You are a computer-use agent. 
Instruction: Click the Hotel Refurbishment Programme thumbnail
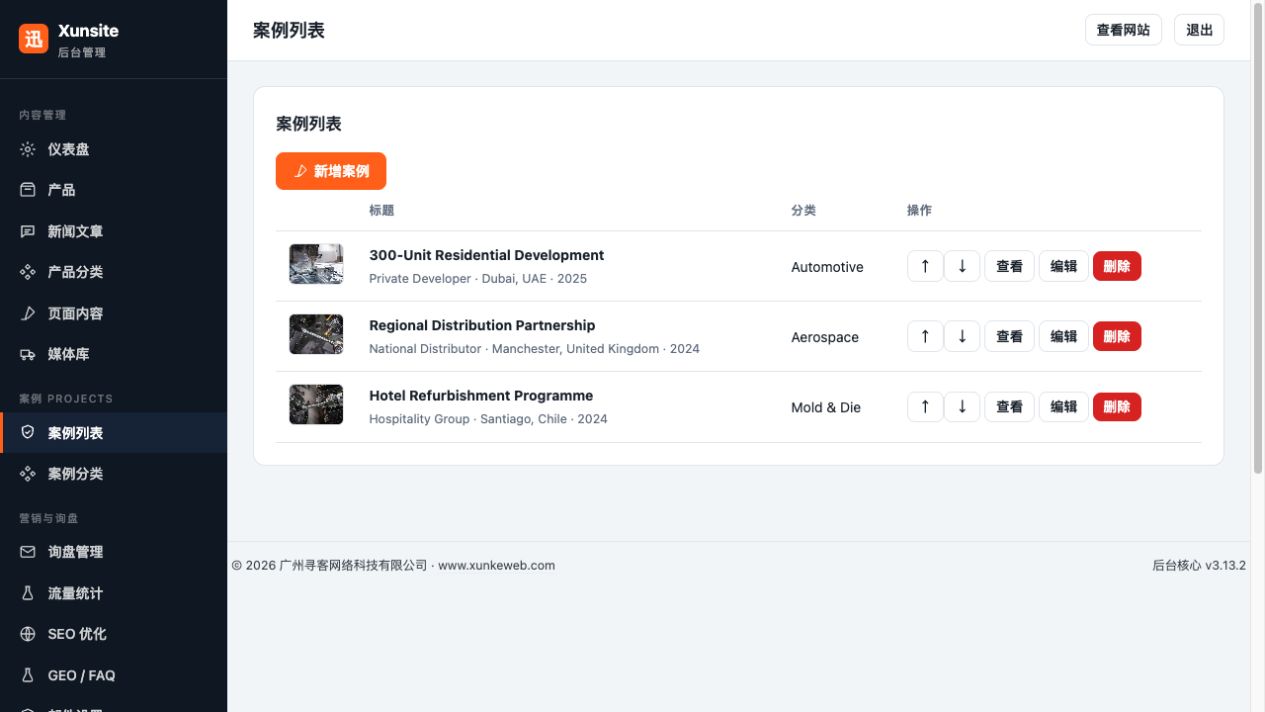[316, 404]
